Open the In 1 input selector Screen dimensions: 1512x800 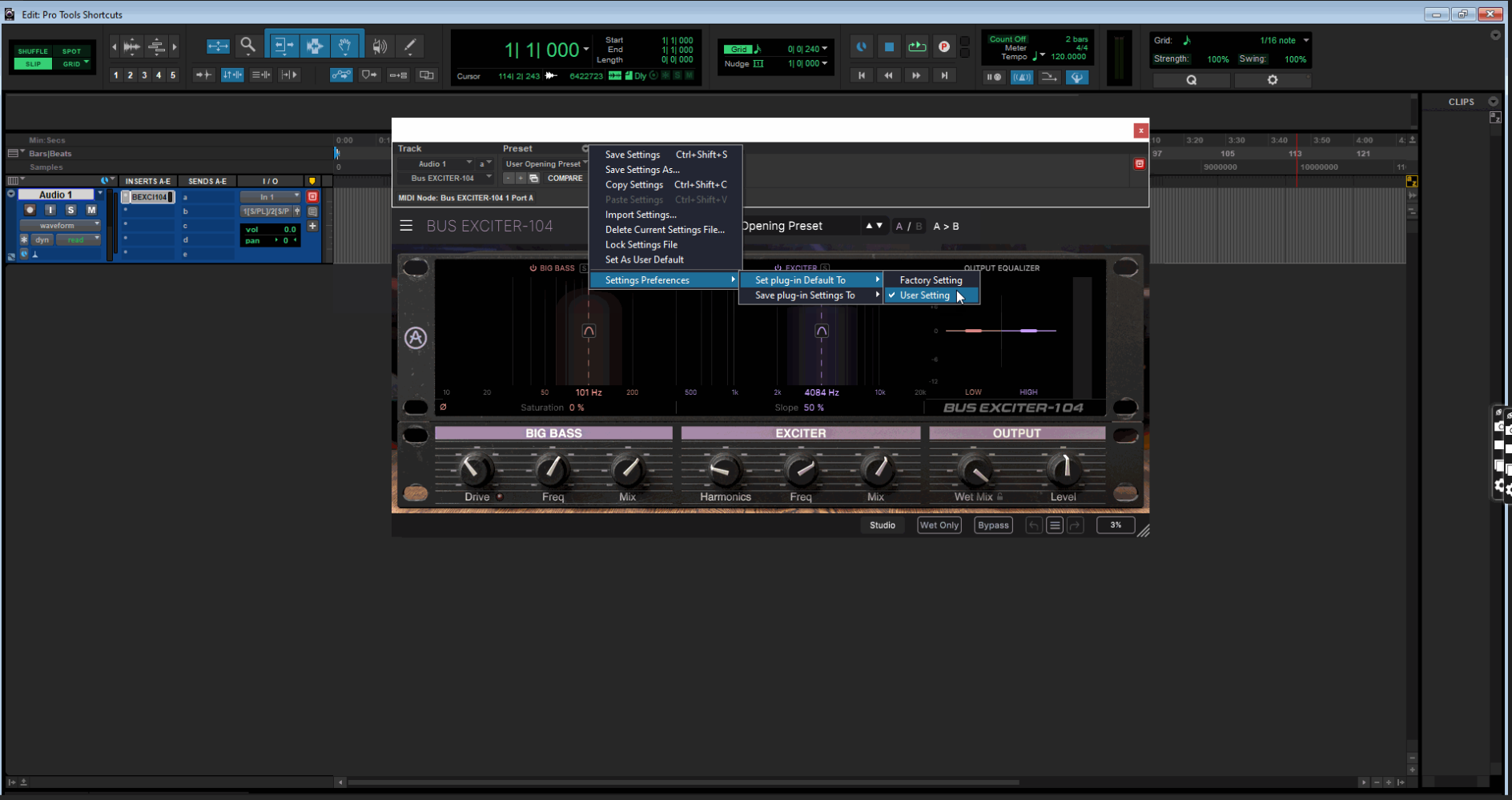(x=271, y=197)
